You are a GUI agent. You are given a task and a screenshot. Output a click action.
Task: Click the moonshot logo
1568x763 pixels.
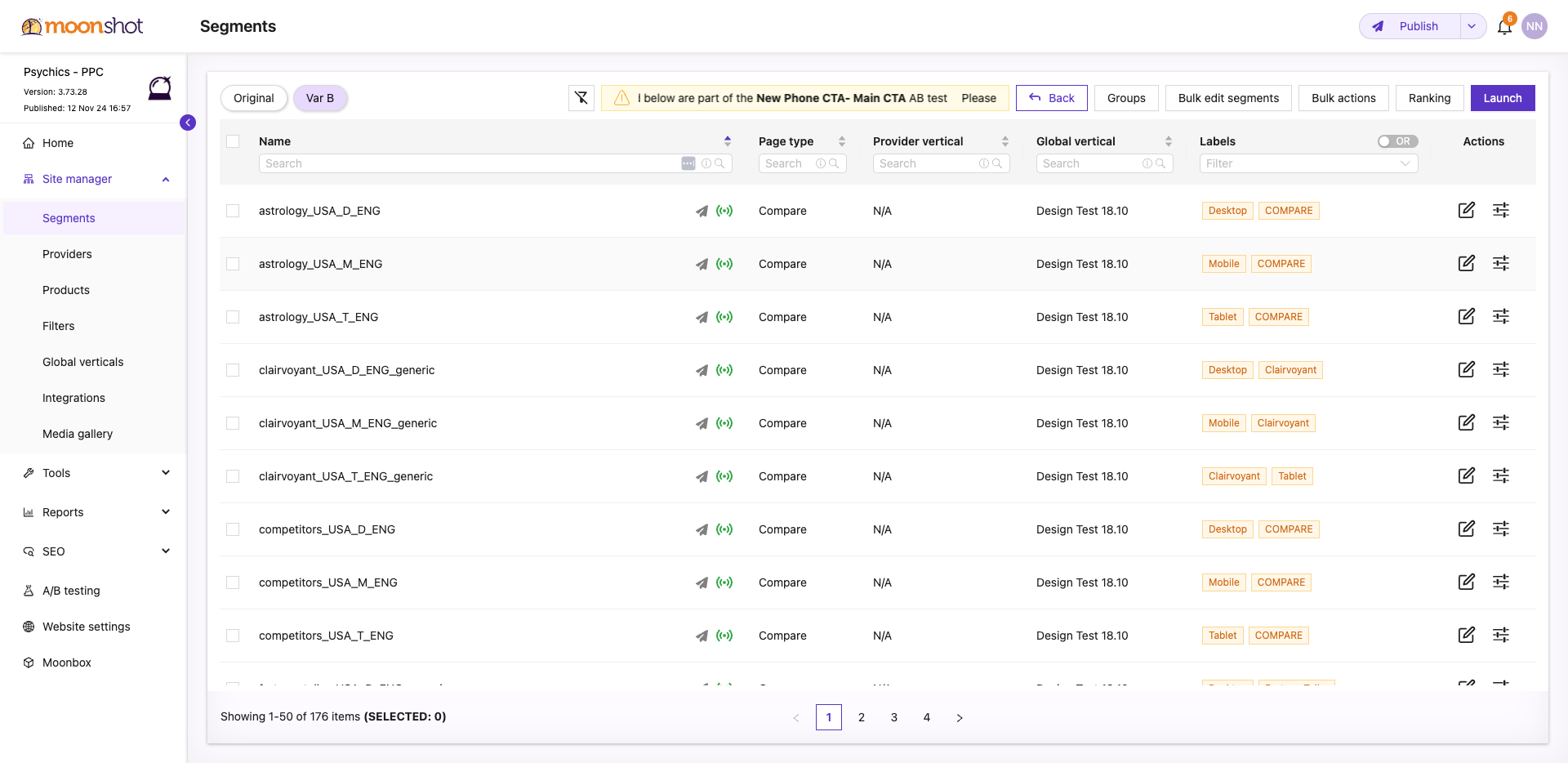82,26
